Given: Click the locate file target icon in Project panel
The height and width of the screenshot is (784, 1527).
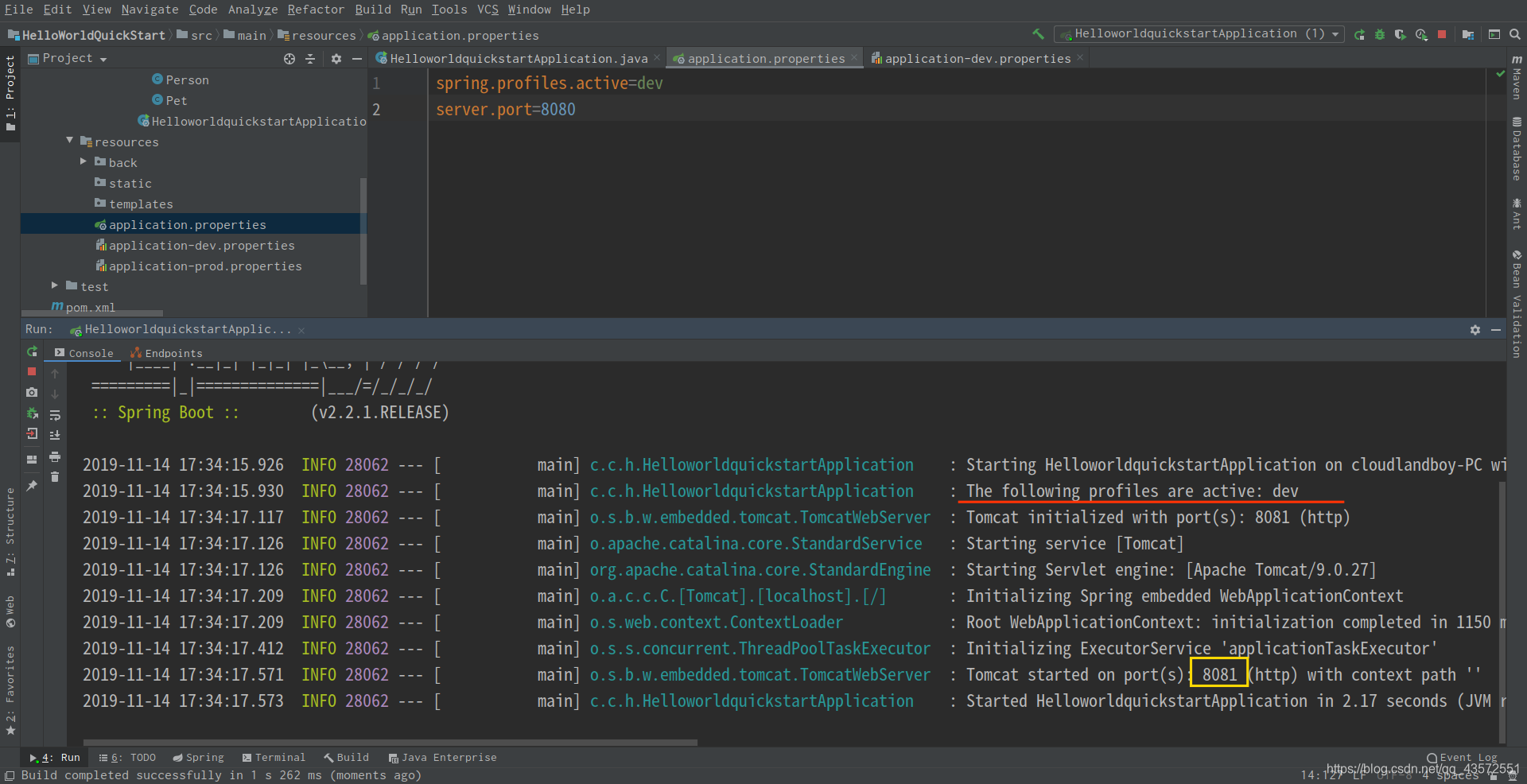Looking at the screenshot, I should (x=289, y=59).
